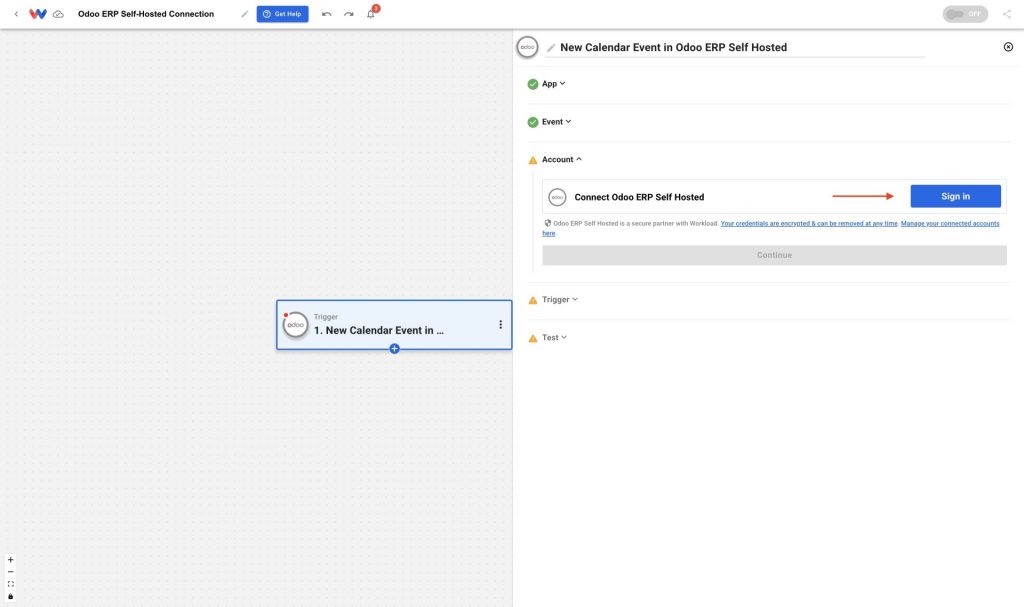Click warning icon beside Test
Viewport: 1024px width, 607px height.
(x=533, y=338)
